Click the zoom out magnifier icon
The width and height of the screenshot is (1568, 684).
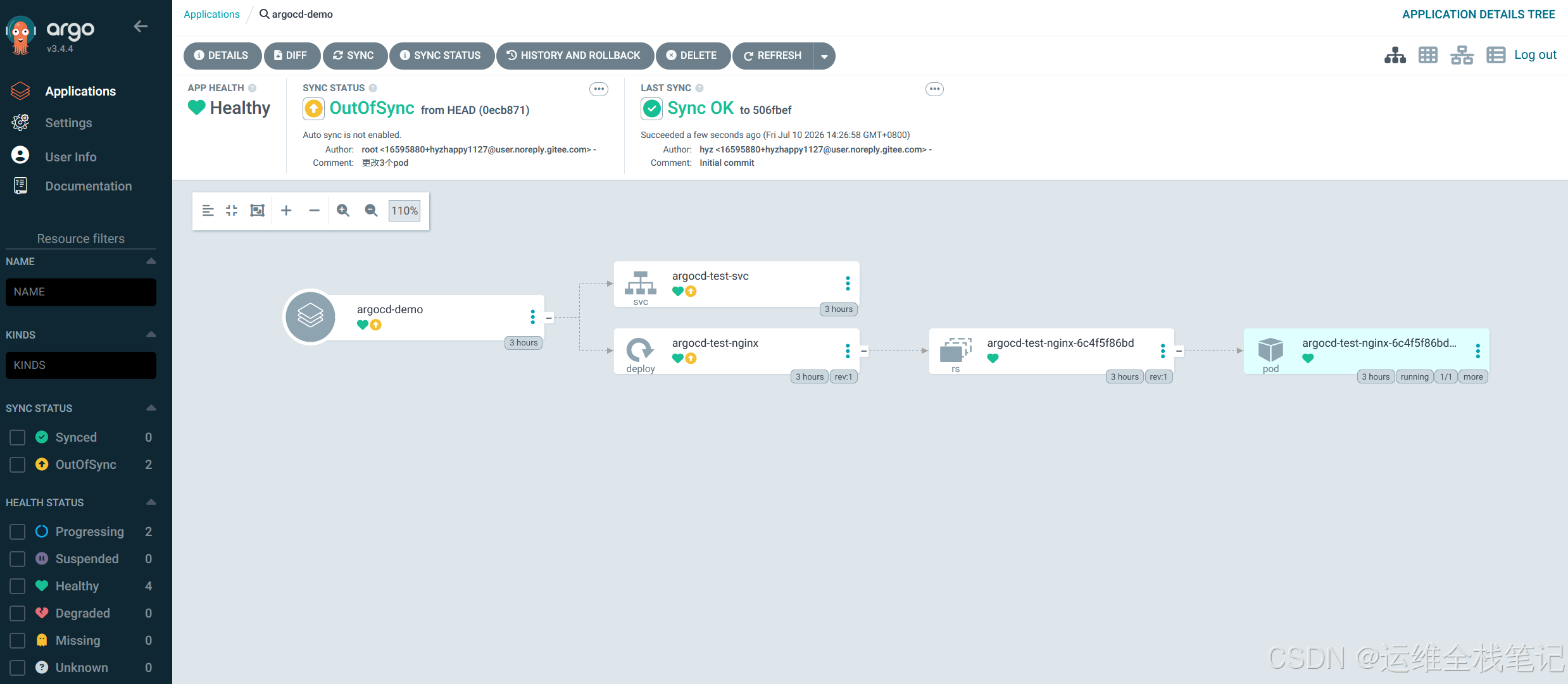(x=372, y=211)
